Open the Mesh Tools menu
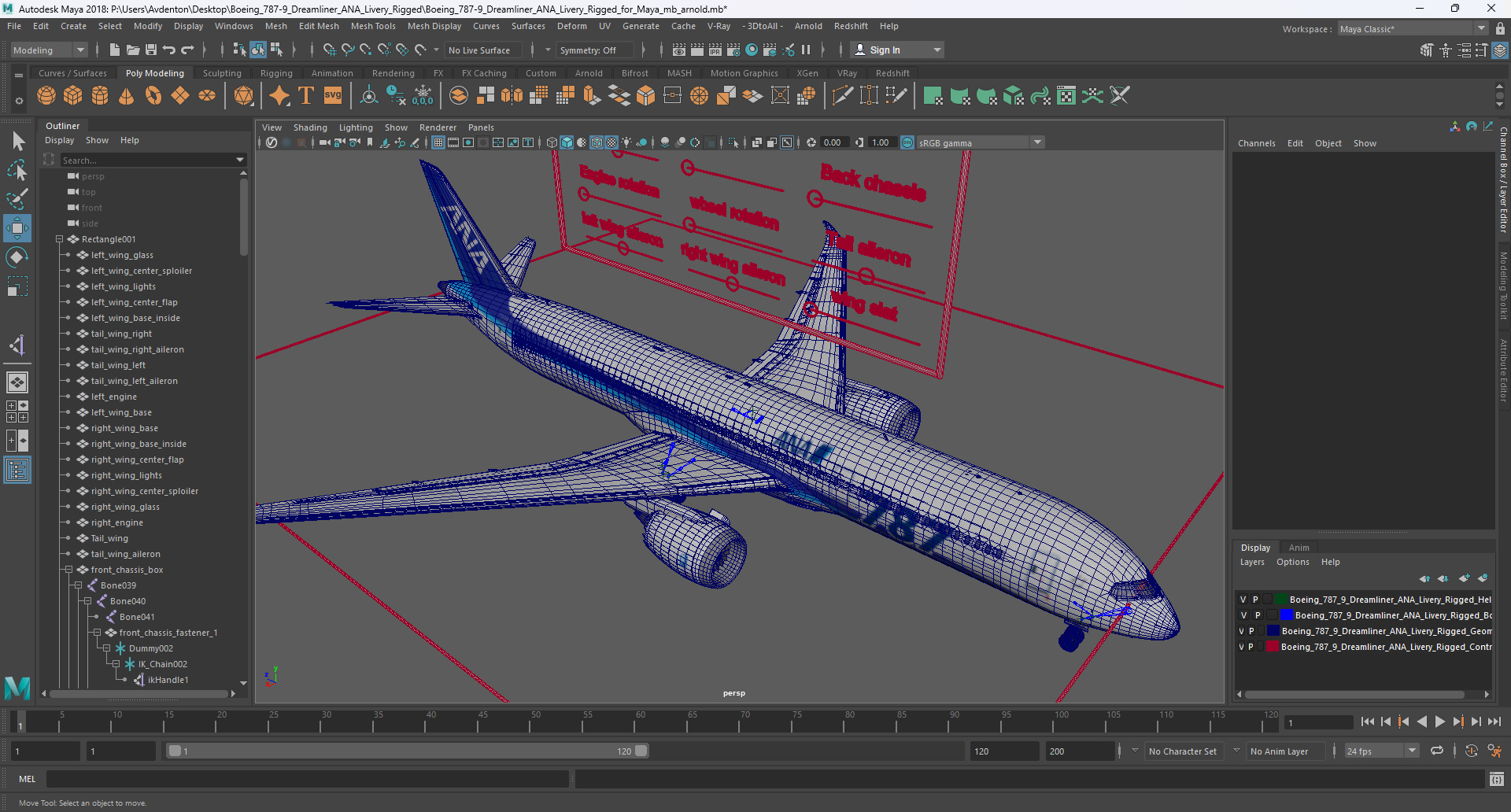Viewport: 1511px width, 812px height. pos(373,26)
